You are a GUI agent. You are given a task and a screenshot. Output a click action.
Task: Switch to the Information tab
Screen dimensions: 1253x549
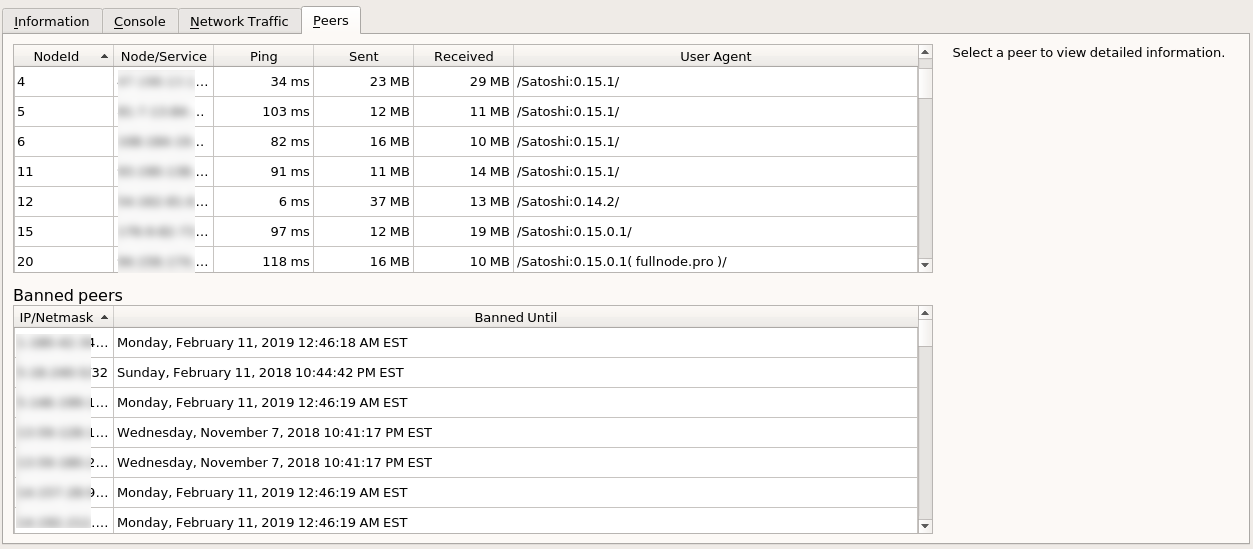51,21
